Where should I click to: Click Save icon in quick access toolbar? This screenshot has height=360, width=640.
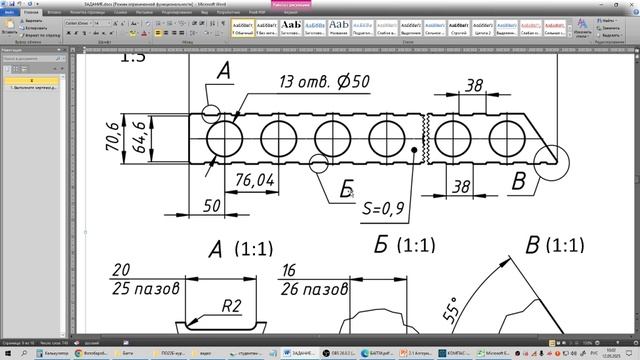point(12,4)
